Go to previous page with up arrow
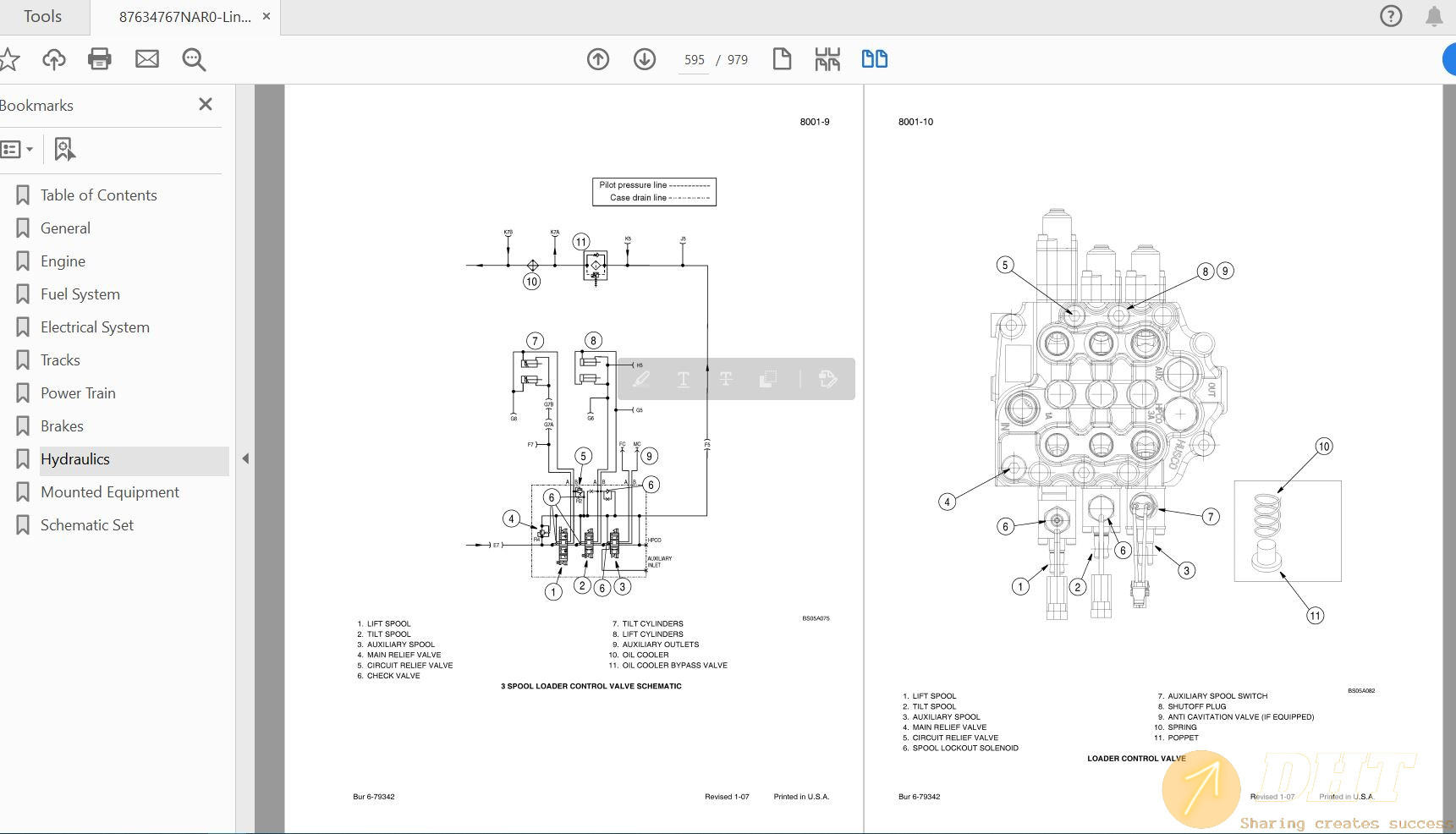The image size is (1456, 834). (x=598, y=59)
